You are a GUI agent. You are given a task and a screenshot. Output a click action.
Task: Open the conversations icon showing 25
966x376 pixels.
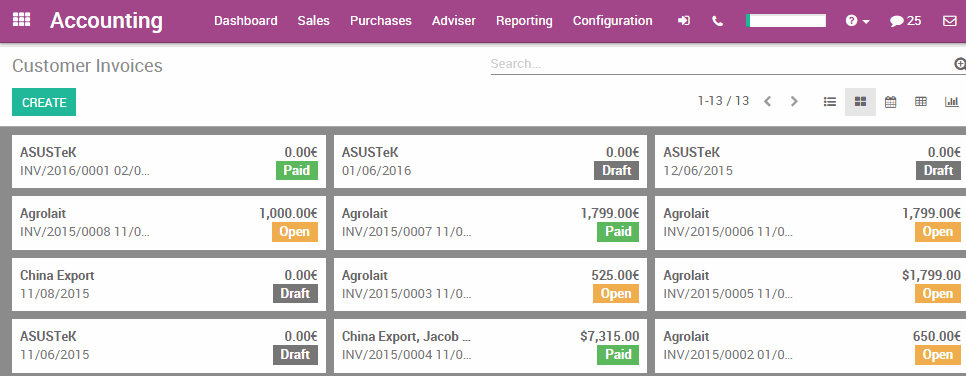(905, 21)
